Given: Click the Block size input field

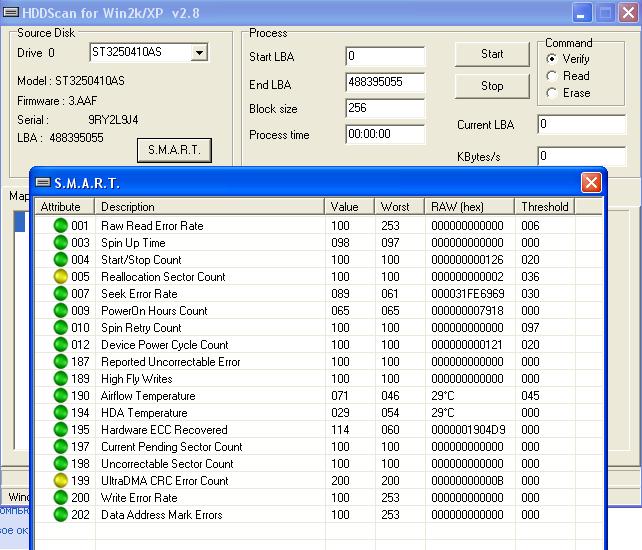Looking at the screenshot, I should tap(385, 108).
